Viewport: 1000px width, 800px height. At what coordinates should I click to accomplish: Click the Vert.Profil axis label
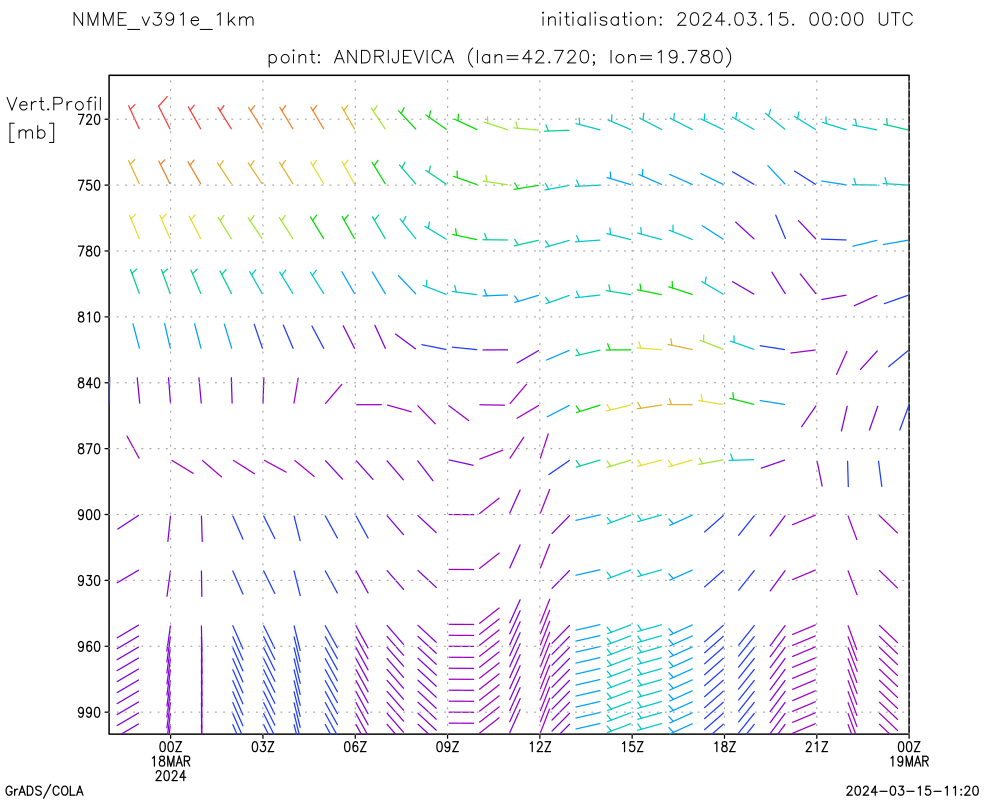[54, 104]
